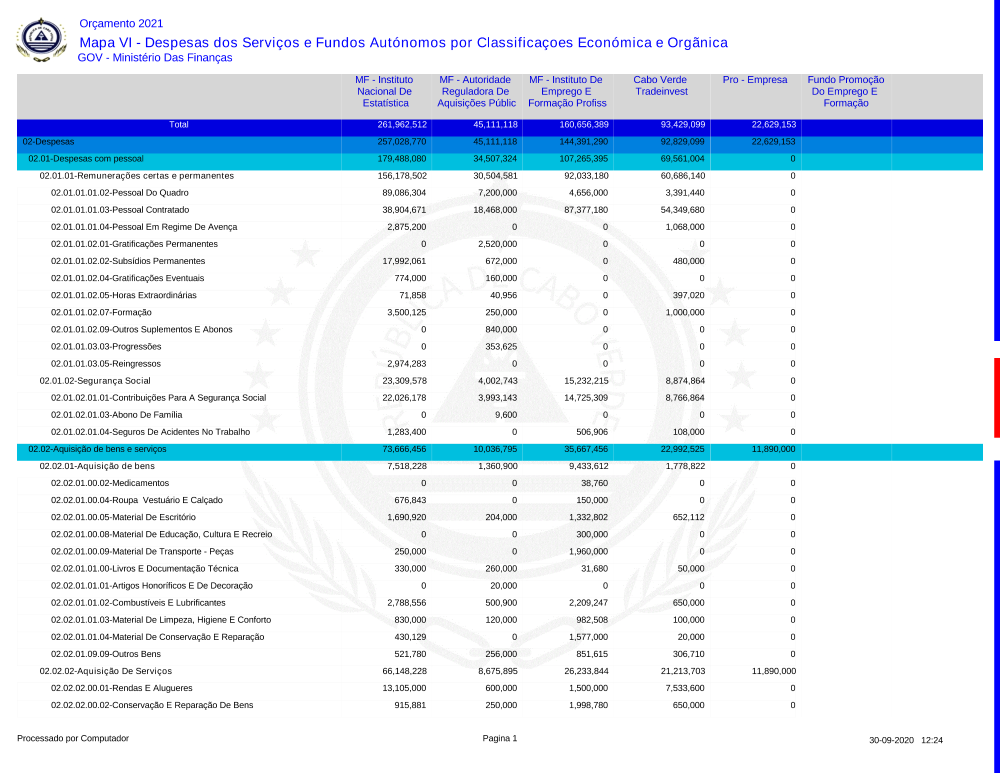Screen dimensions: 1000x773
Task: Click the 'Fundo Promoção Do Emprego E Formação' header
Action: coord(845,91)
